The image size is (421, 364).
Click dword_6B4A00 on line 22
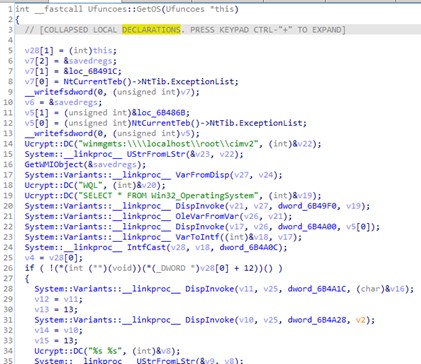click(307, 226)
